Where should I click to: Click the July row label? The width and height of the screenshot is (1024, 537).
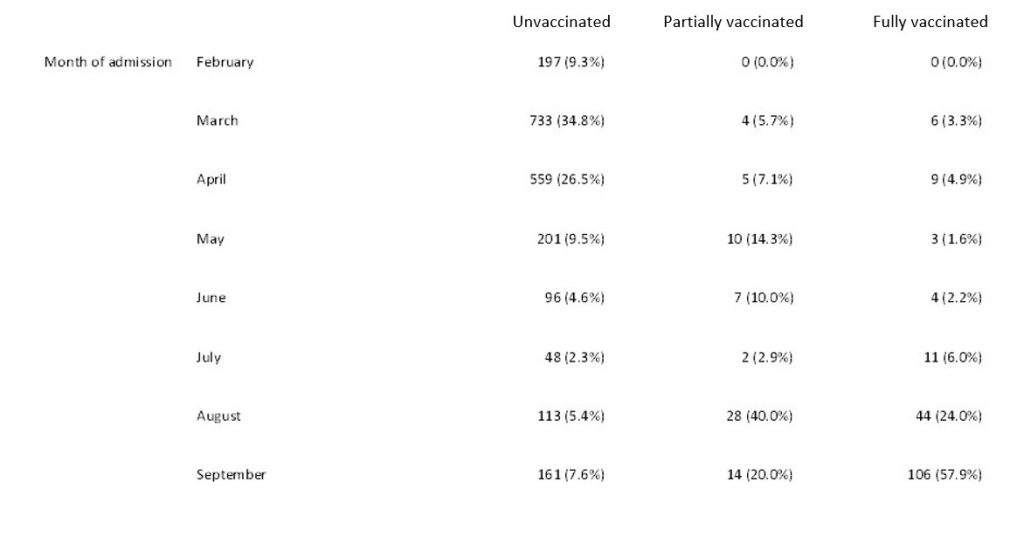208,357
